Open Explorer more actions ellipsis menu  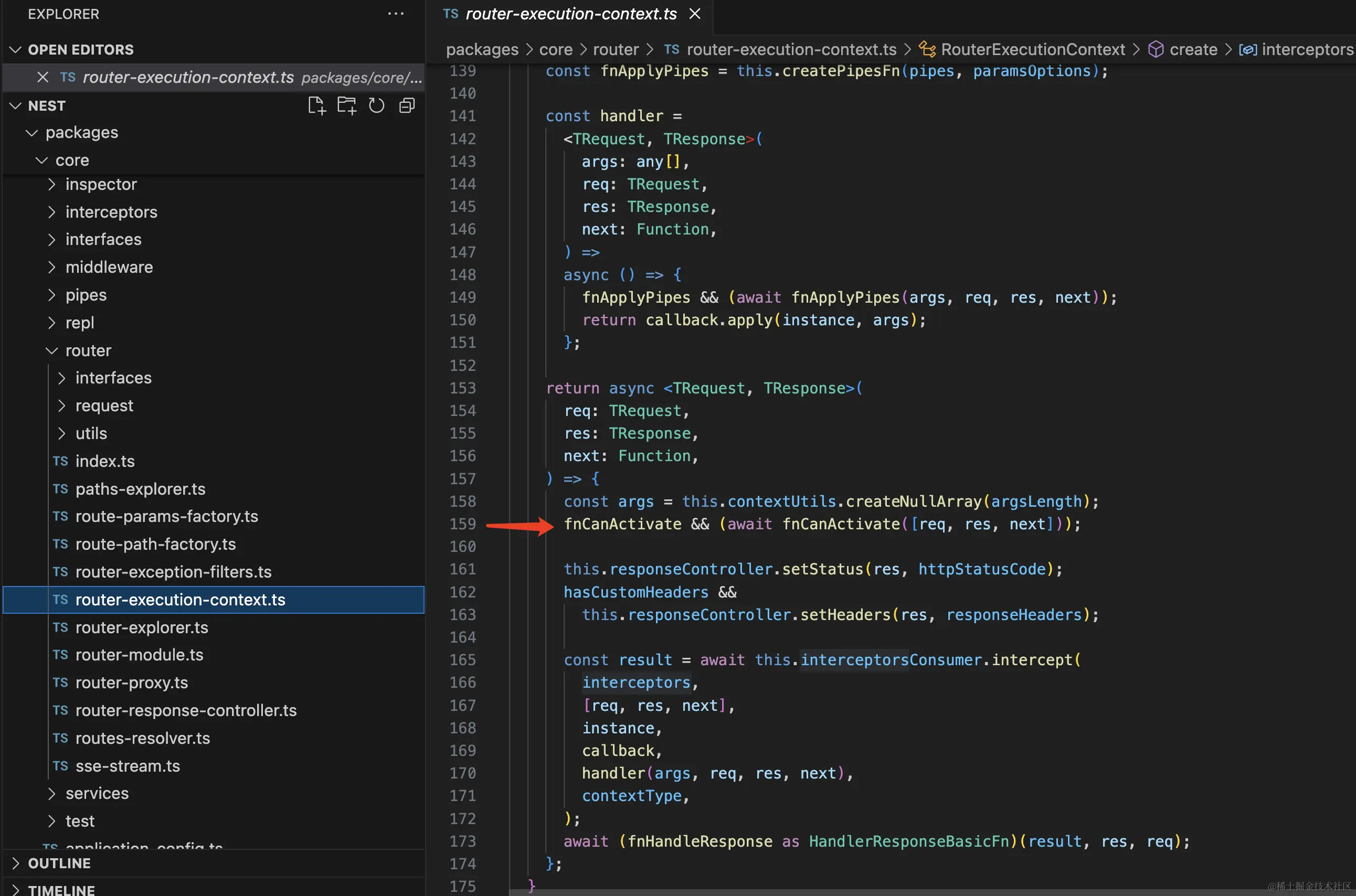396,14
